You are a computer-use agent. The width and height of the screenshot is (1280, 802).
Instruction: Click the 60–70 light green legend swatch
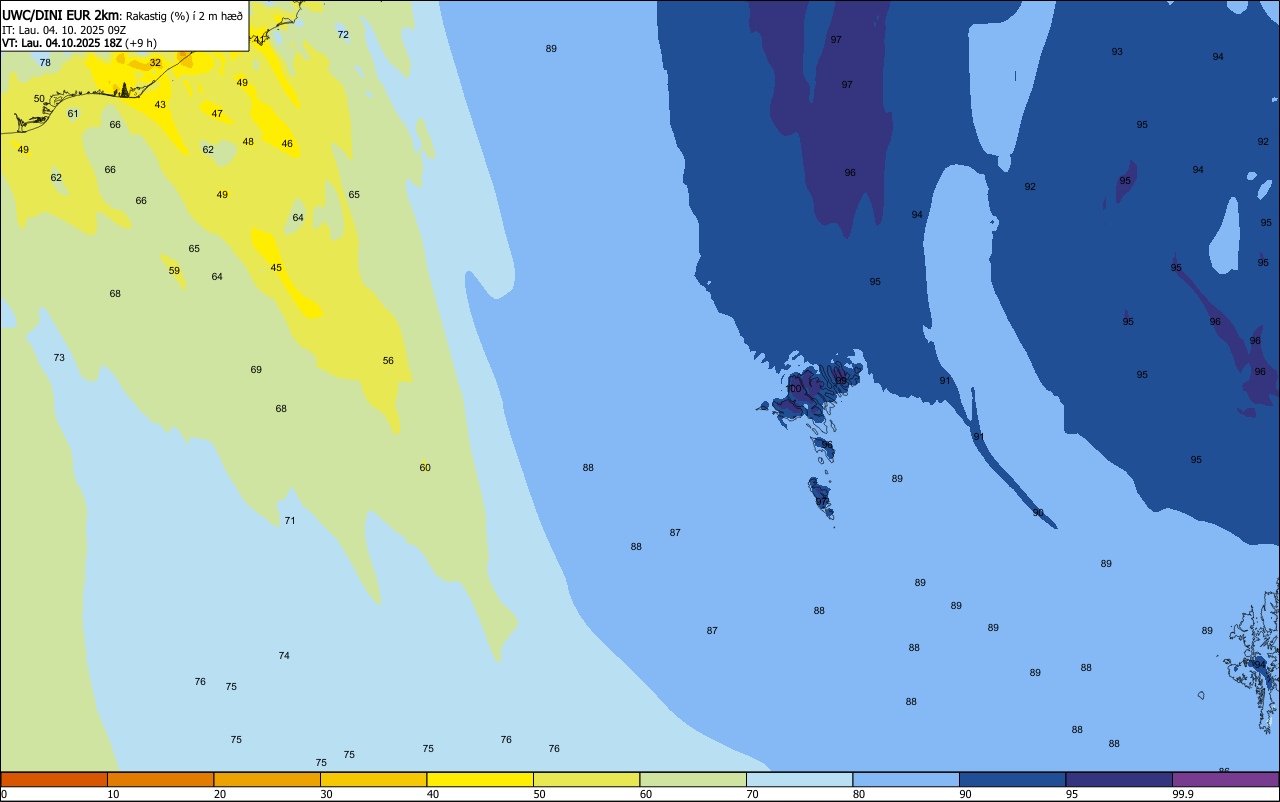[693, 779]
